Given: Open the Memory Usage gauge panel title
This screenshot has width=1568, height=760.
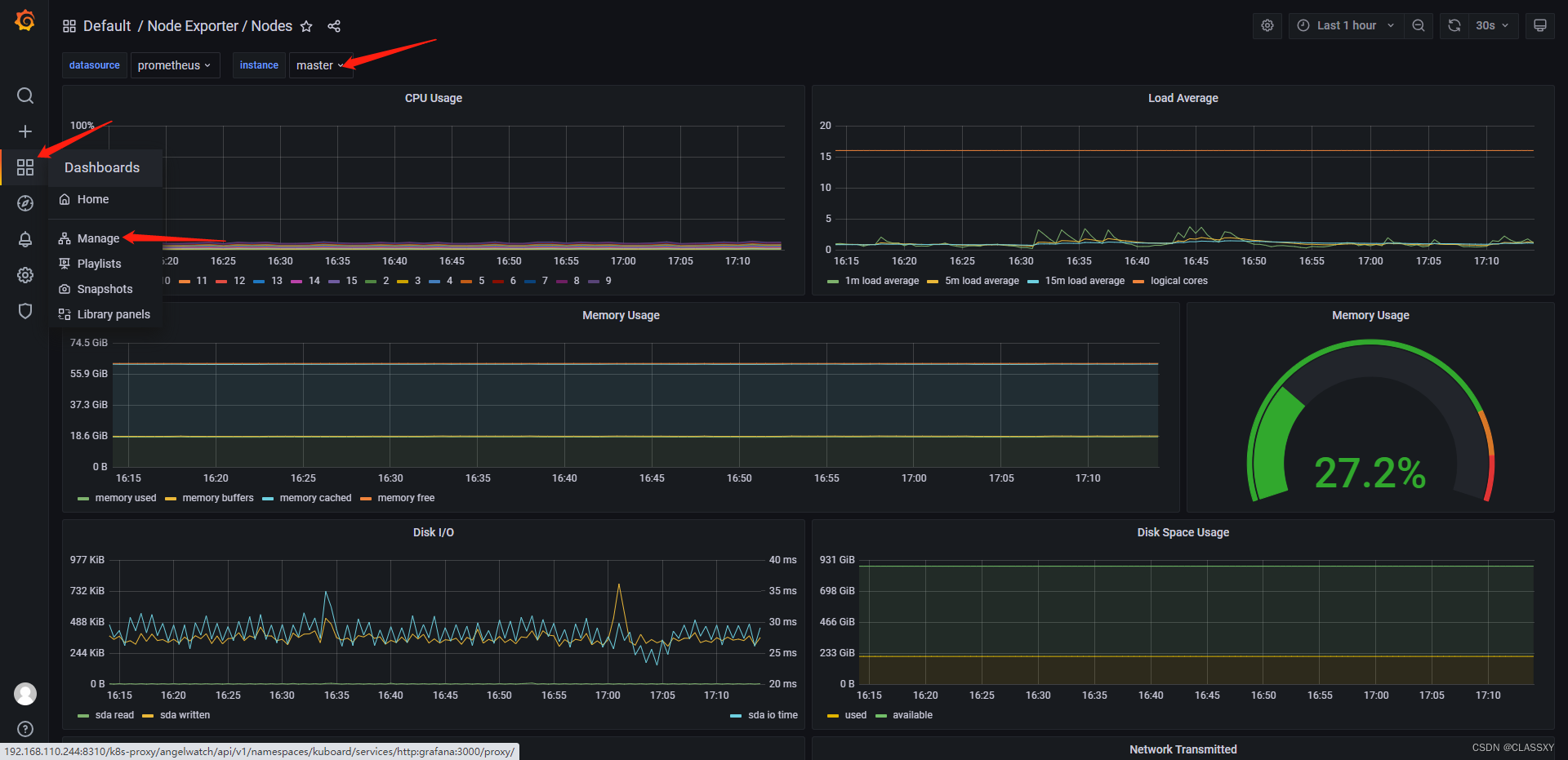Looking at the screenshot, I should (x=1370, y=315).
